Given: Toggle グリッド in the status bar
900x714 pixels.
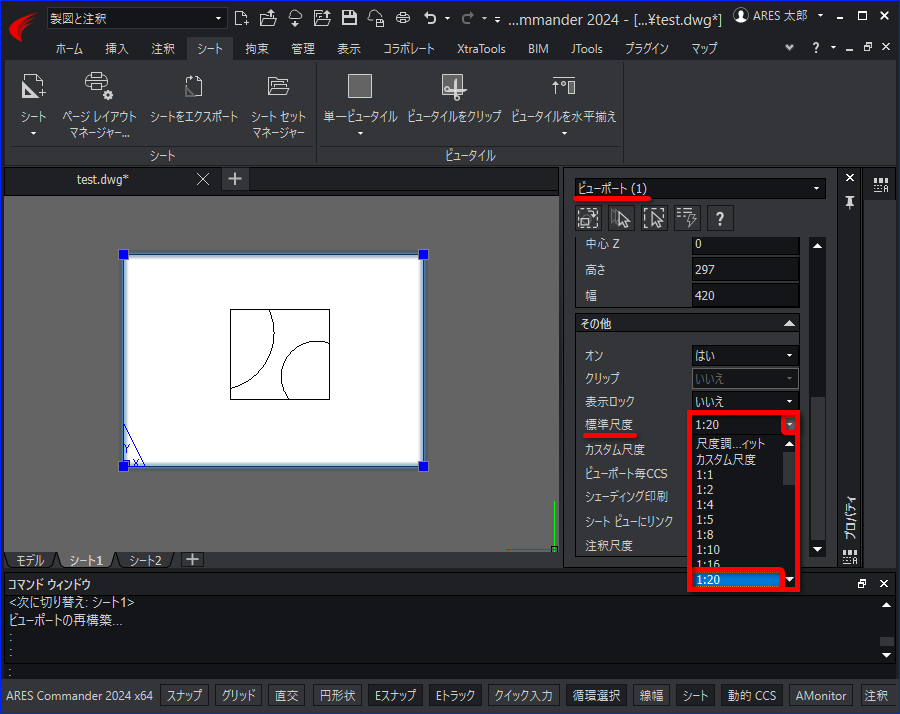Looking at the screenshot, I should coord(238,696).
